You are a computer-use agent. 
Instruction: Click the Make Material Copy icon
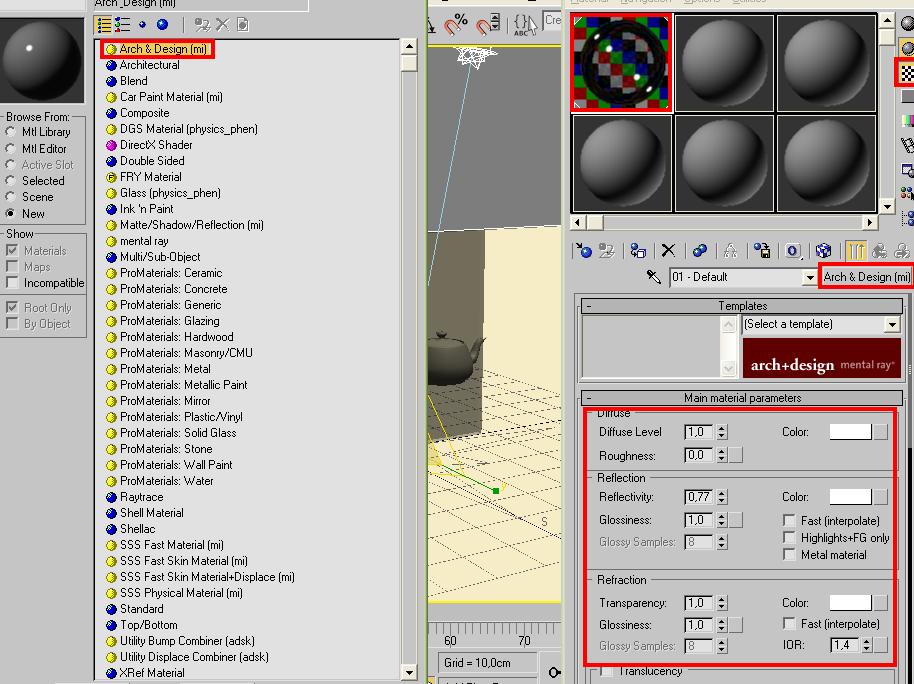(699, 251)
